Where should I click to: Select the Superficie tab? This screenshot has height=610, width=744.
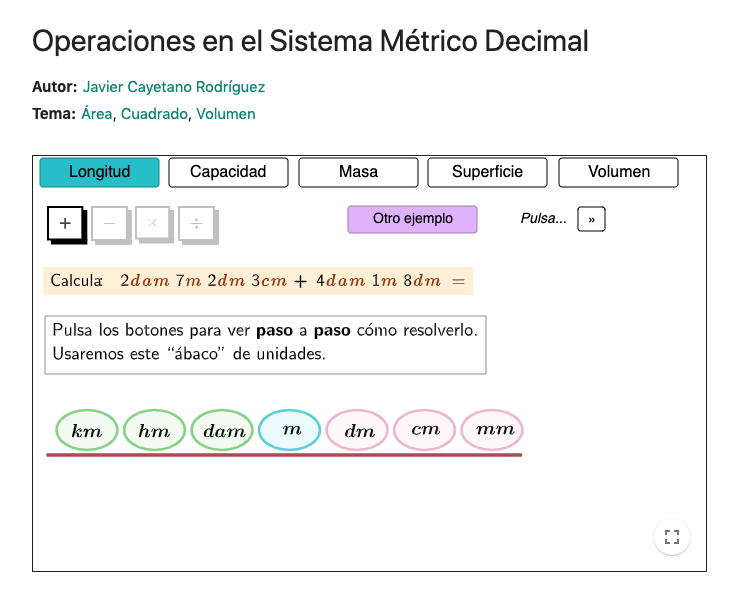coord(487,172)
